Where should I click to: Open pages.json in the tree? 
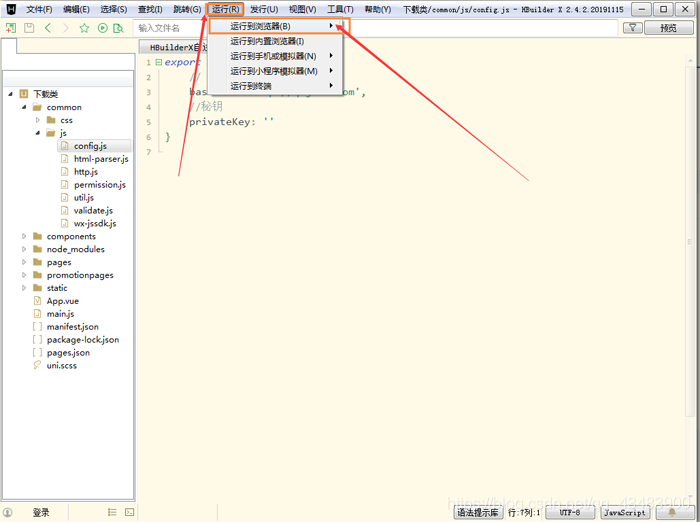point(68,353)
